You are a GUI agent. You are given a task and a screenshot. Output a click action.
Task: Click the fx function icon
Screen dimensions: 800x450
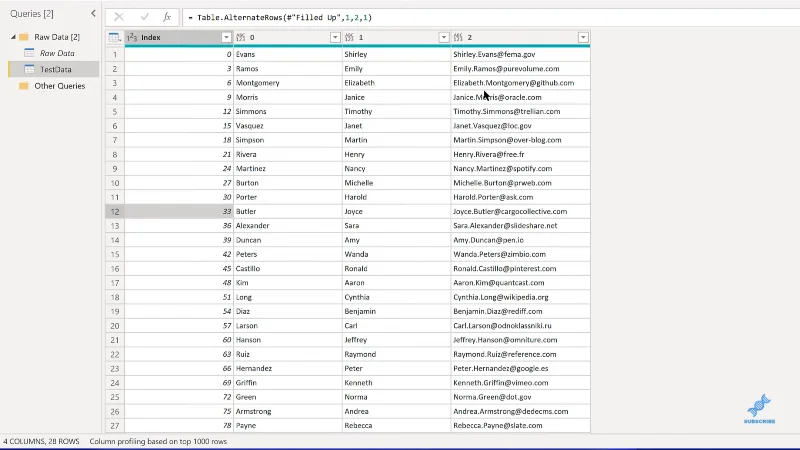pyautogui.click(x=167, y=17)
